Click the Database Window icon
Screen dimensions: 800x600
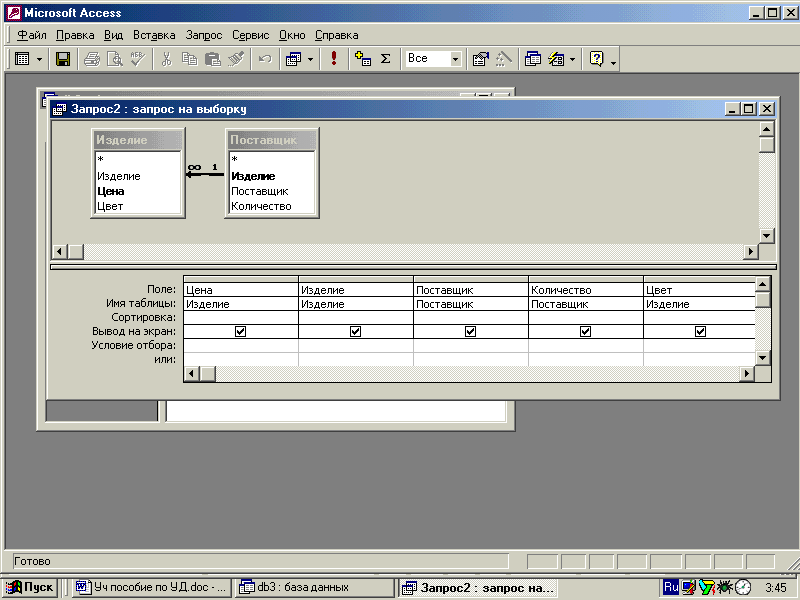click(x=533, y=59)
